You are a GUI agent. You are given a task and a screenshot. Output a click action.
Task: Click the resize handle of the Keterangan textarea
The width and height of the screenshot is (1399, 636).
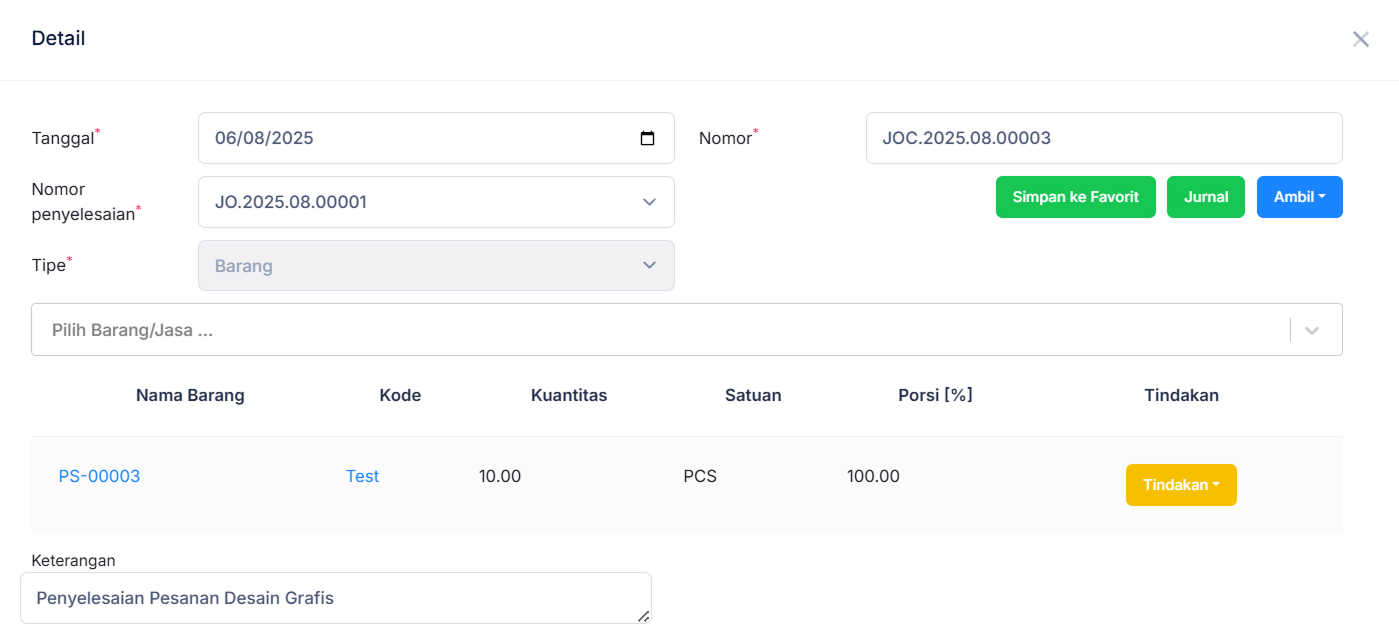(643, 616)
